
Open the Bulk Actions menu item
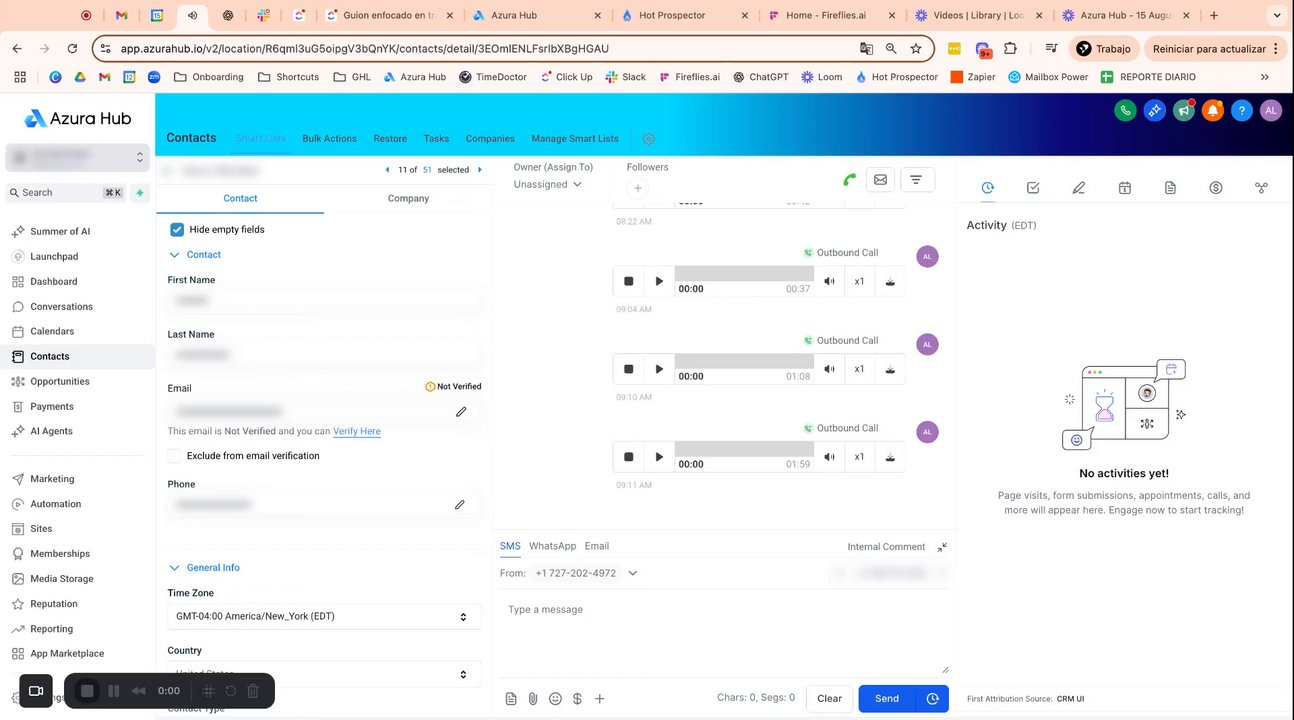coord(329,139)
